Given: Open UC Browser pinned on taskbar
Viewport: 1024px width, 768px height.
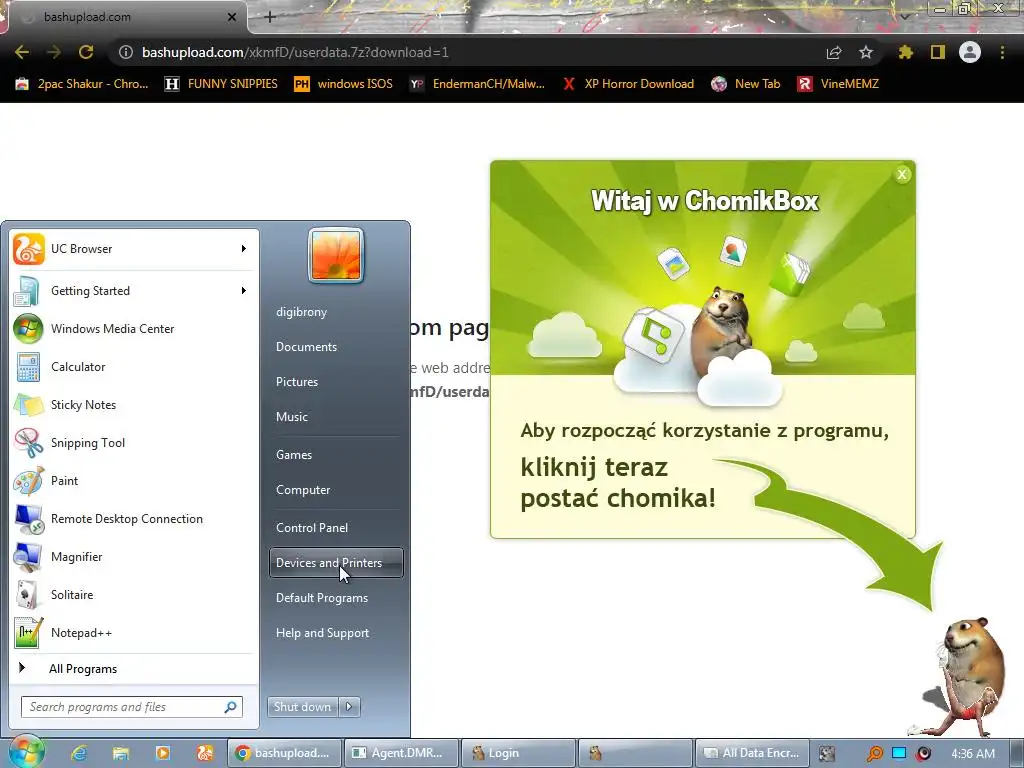Looking at the screenshot, I should 204,753.
